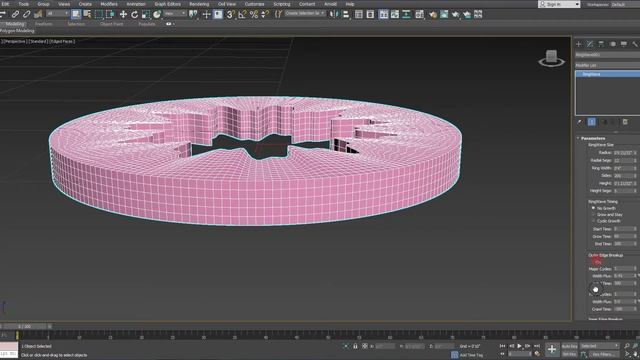Open Motion tab in command panel
640x360 pixels.
613,44
